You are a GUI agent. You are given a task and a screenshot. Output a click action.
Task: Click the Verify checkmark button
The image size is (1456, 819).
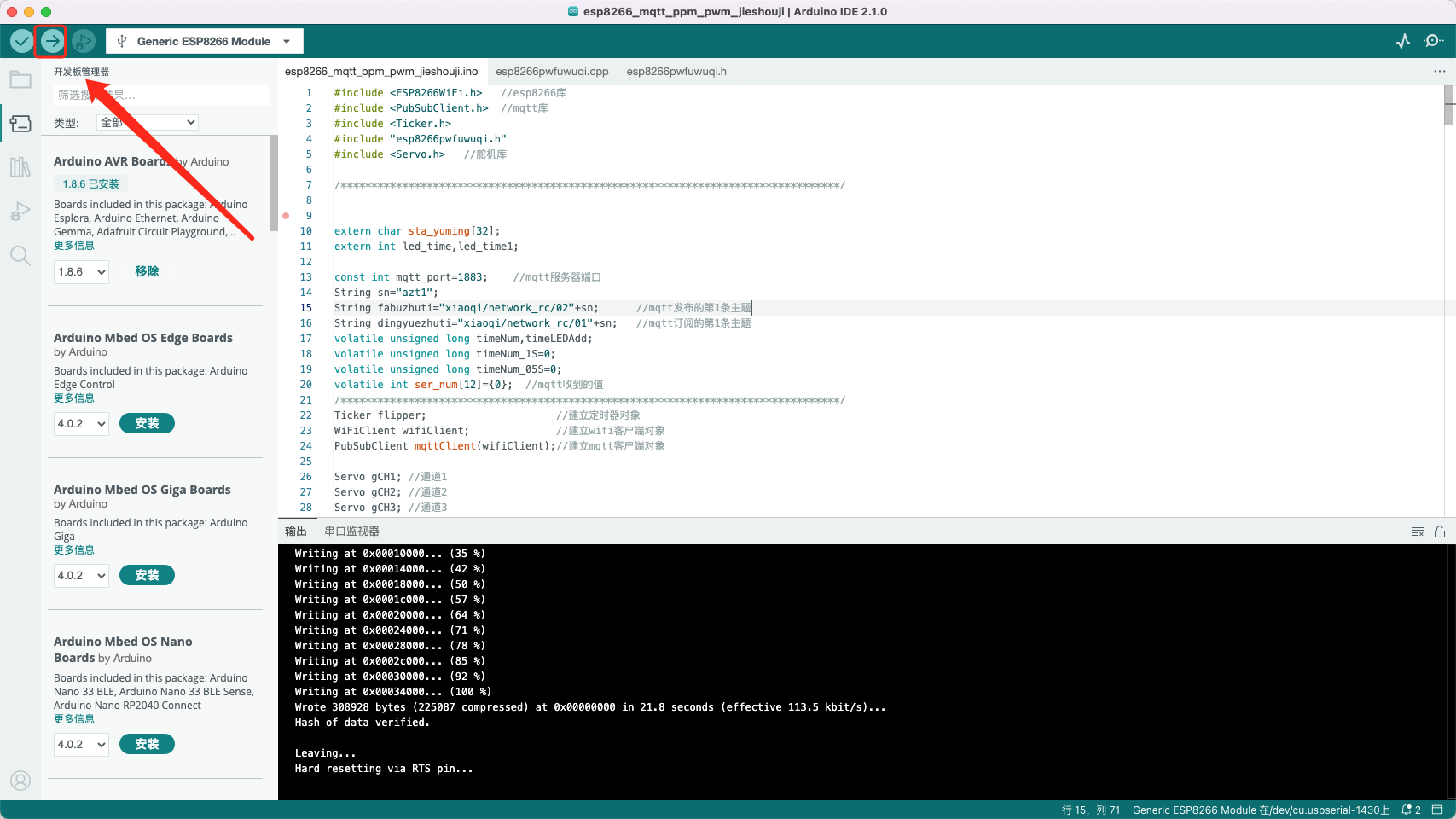coord(21,41)
